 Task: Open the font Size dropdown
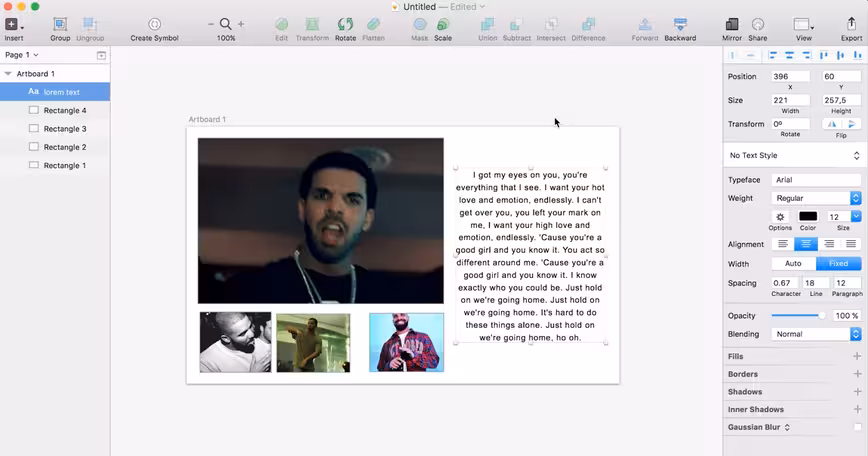[856, 216]
